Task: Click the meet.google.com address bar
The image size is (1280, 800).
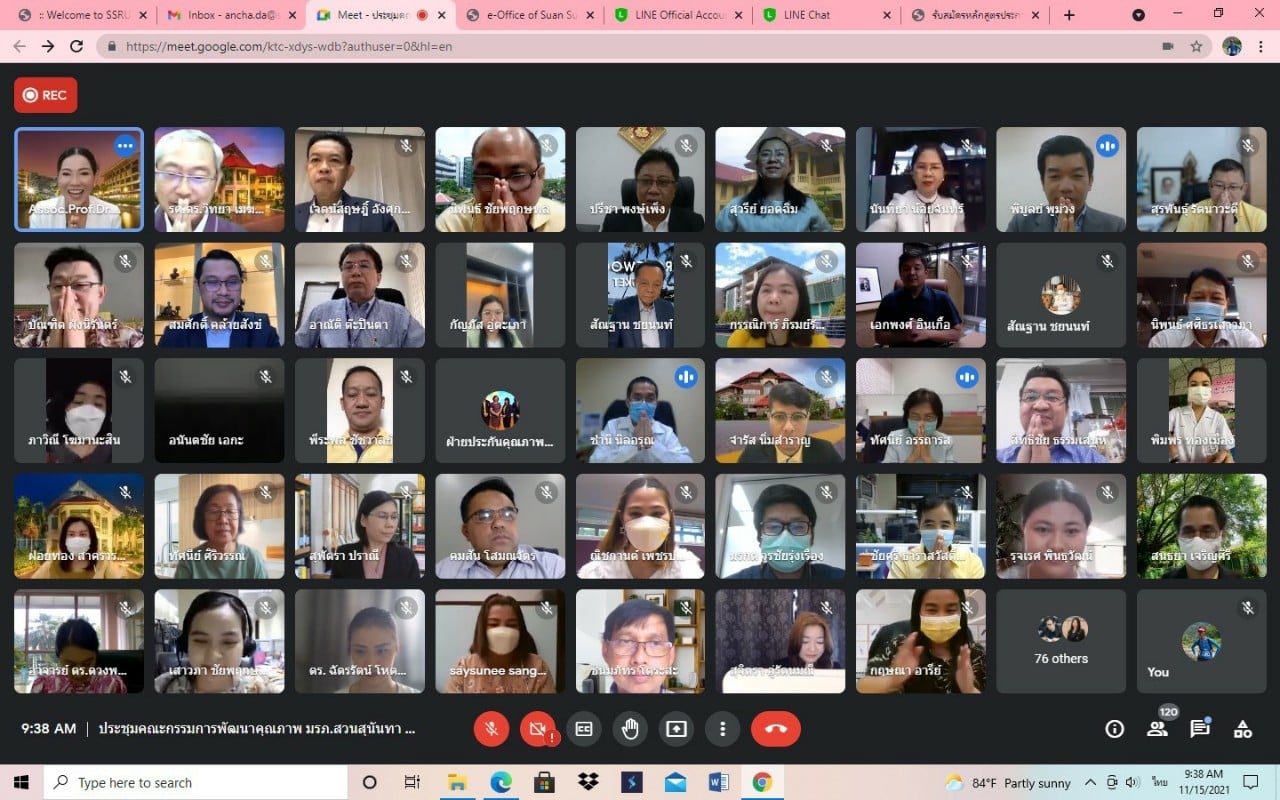Action: tap(600, 46)
